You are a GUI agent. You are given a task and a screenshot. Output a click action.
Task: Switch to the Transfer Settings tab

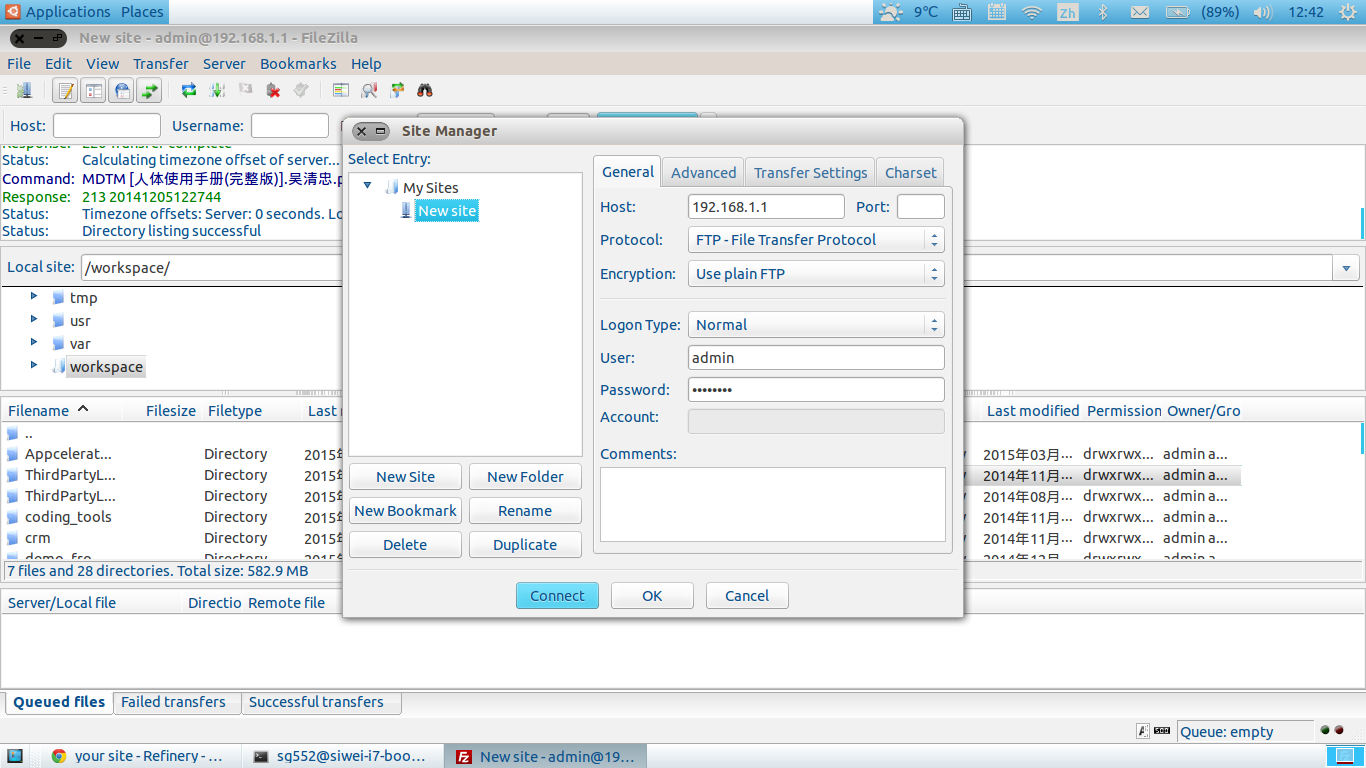tap(810, 172)
